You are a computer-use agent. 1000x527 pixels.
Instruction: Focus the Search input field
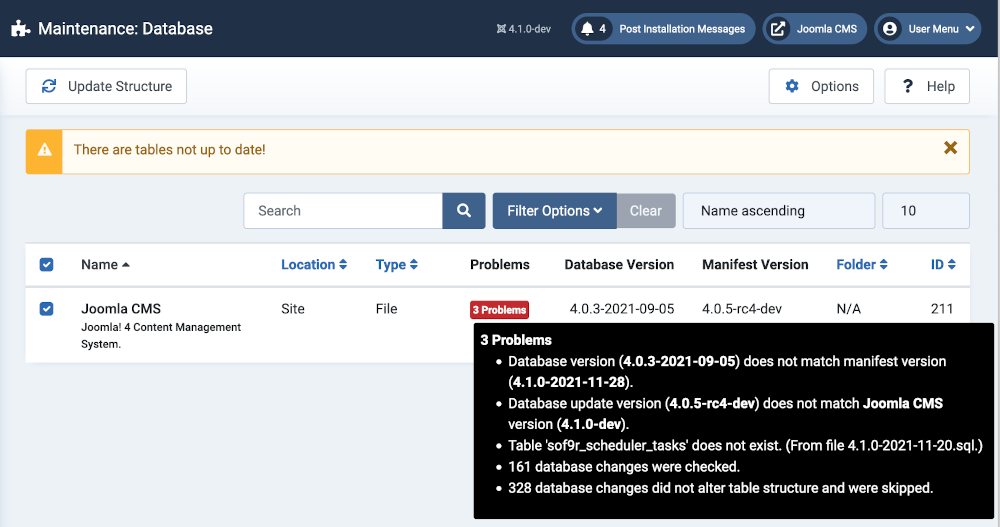(343, 211)
